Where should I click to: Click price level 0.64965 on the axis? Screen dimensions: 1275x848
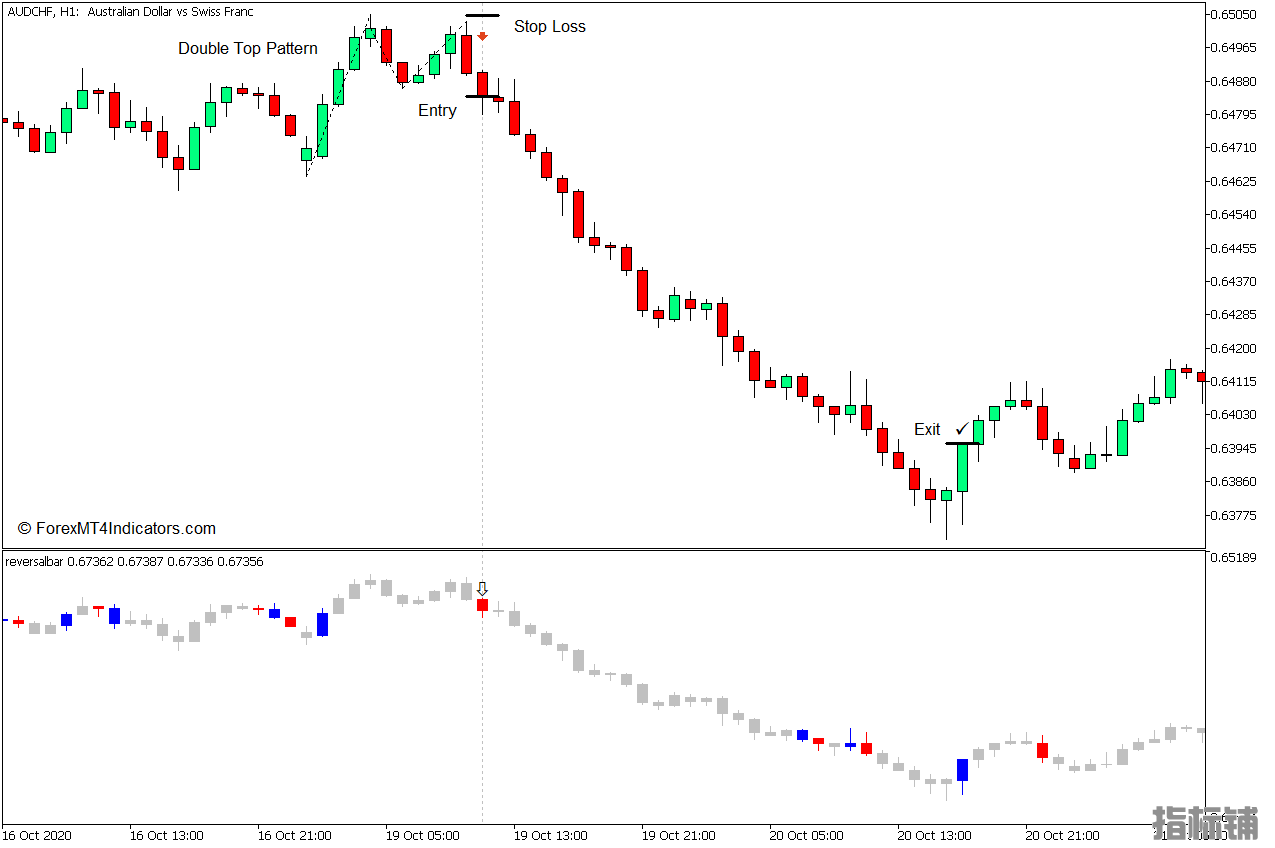coord(1233,47)
